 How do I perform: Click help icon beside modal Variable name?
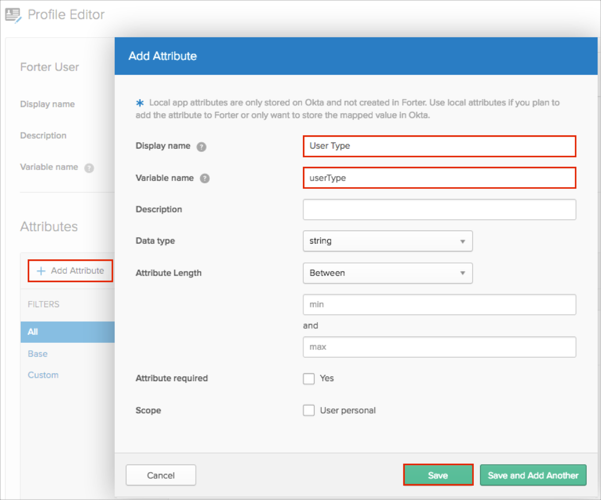[205, 178]
